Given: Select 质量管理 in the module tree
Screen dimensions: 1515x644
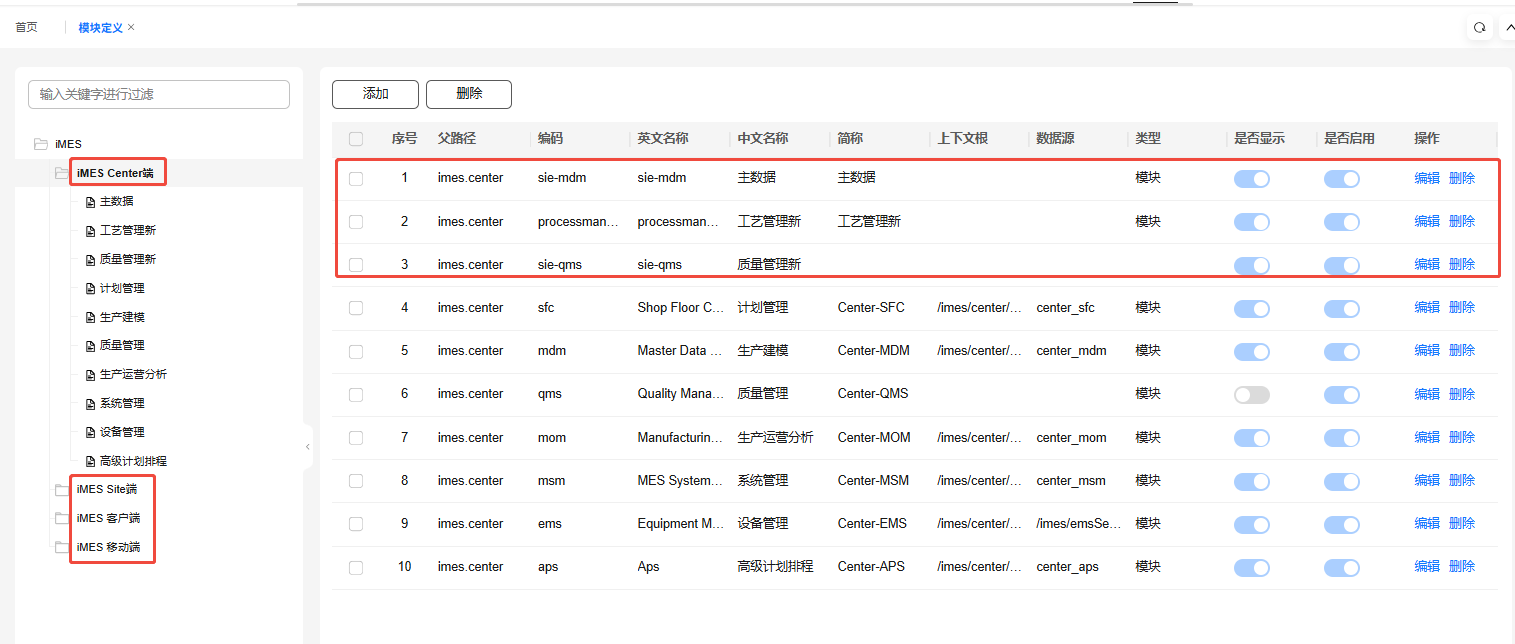Looking at the screenshot, I should click(x=122, y=346).
